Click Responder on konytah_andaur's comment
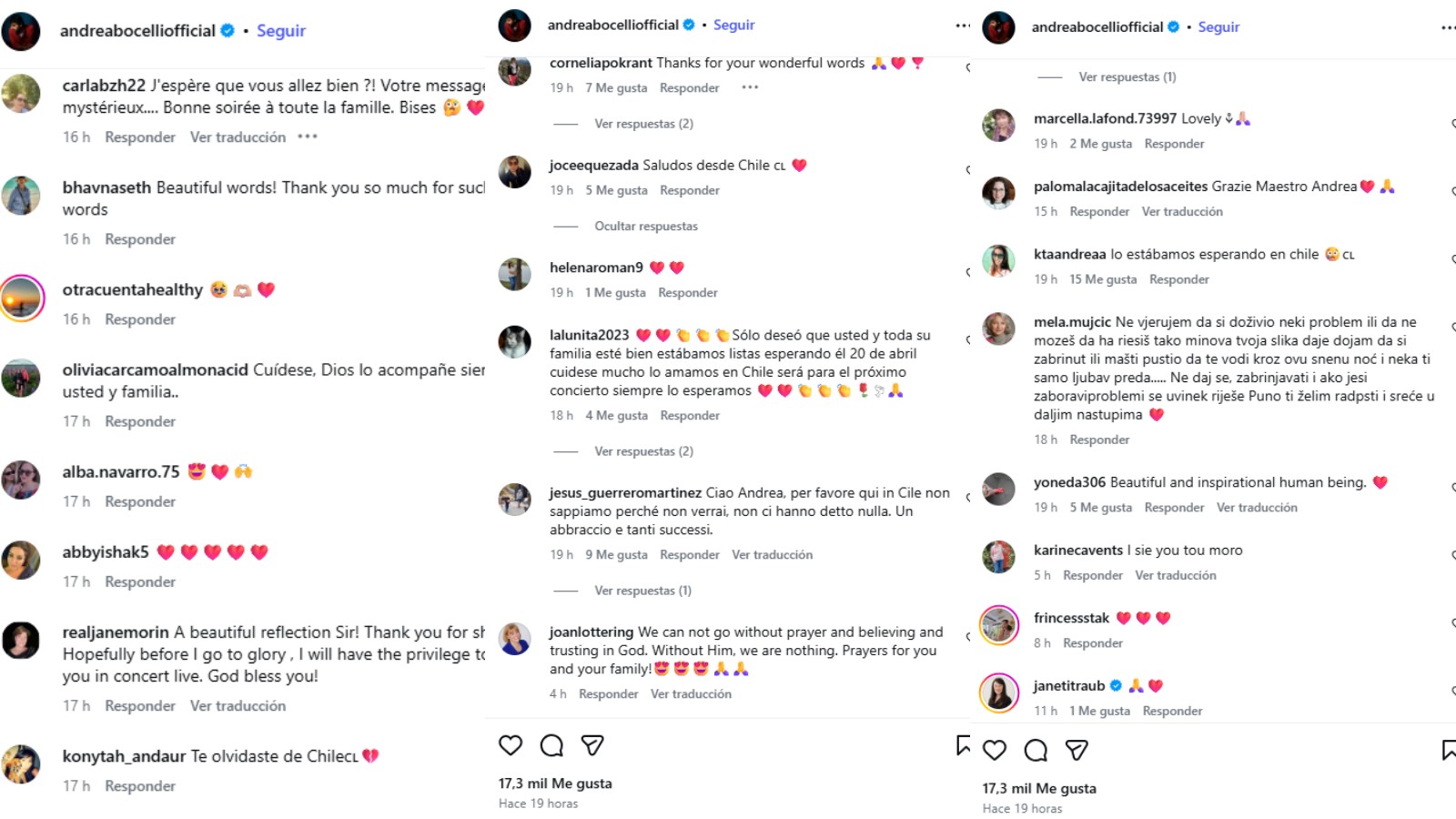1456x819 pixels. click(x=140, y=785)
